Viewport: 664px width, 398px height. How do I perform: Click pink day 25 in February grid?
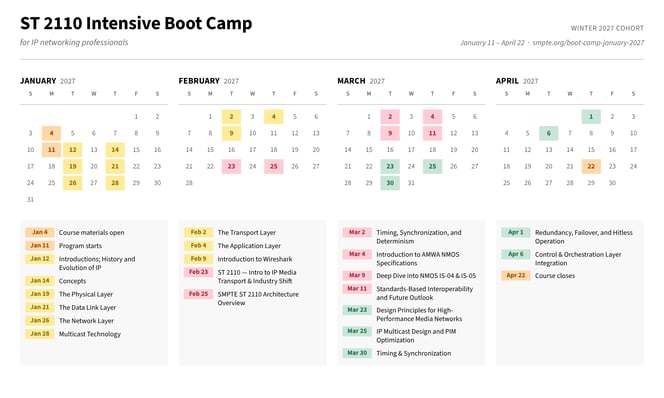click(x=274, y=166)
